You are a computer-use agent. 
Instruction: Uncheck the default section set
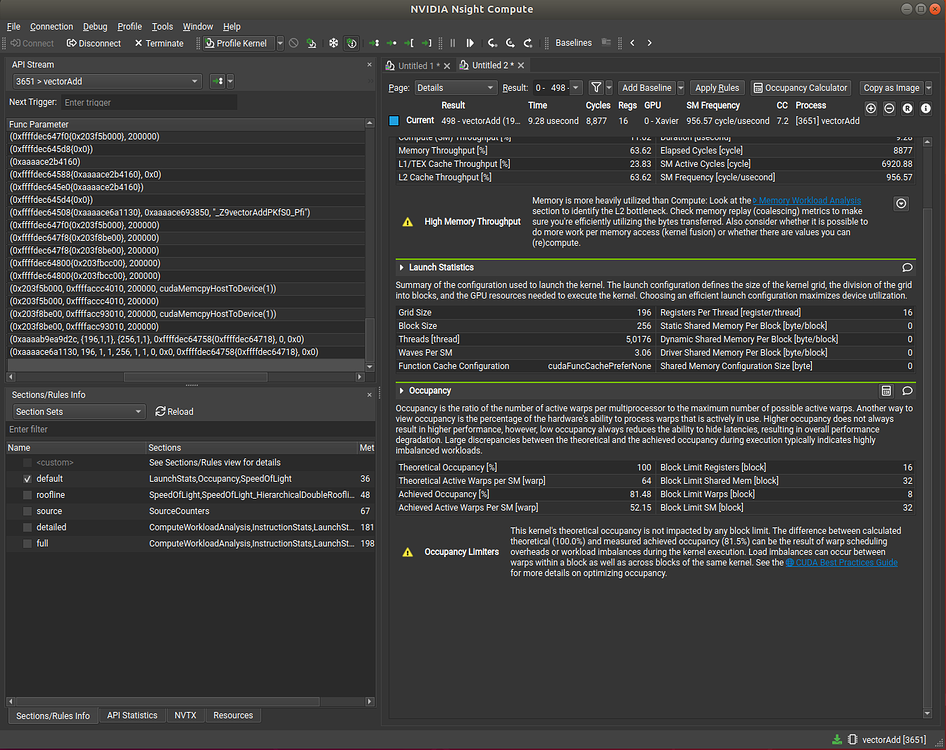click(x=27, y=479)
